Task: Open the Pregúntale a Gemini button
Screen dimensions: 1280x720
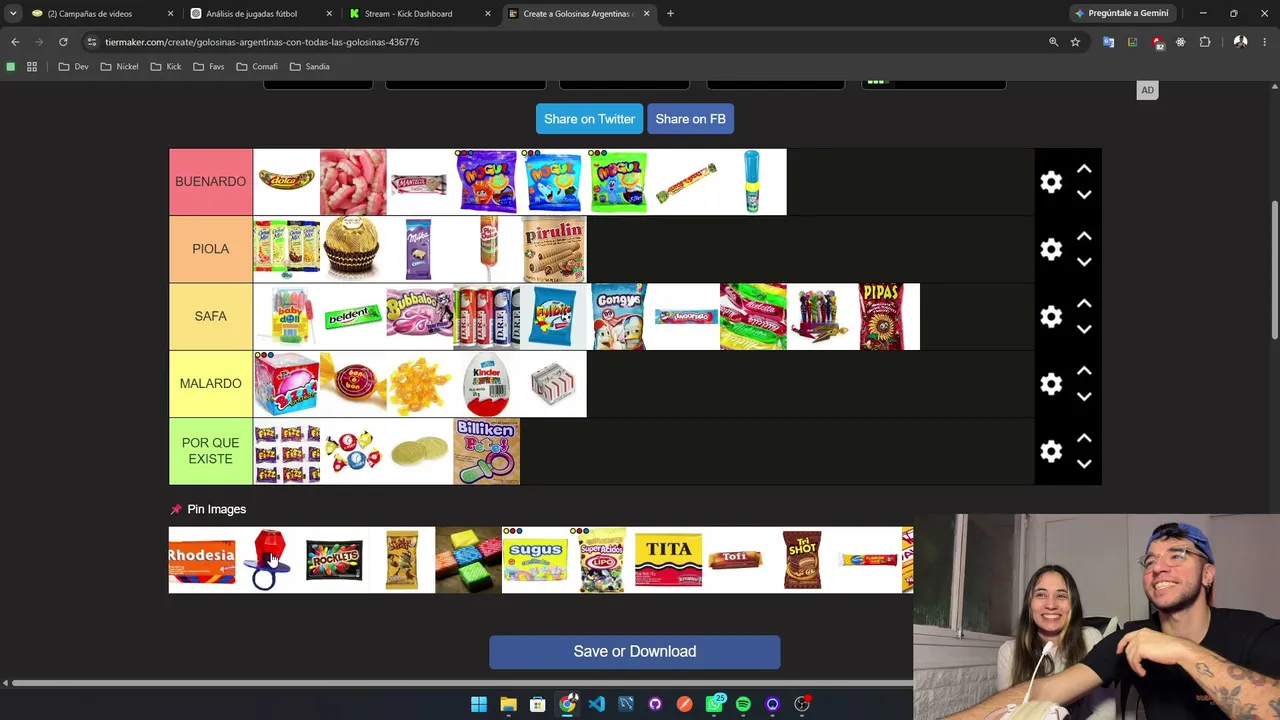Action: click(1121, 13)
